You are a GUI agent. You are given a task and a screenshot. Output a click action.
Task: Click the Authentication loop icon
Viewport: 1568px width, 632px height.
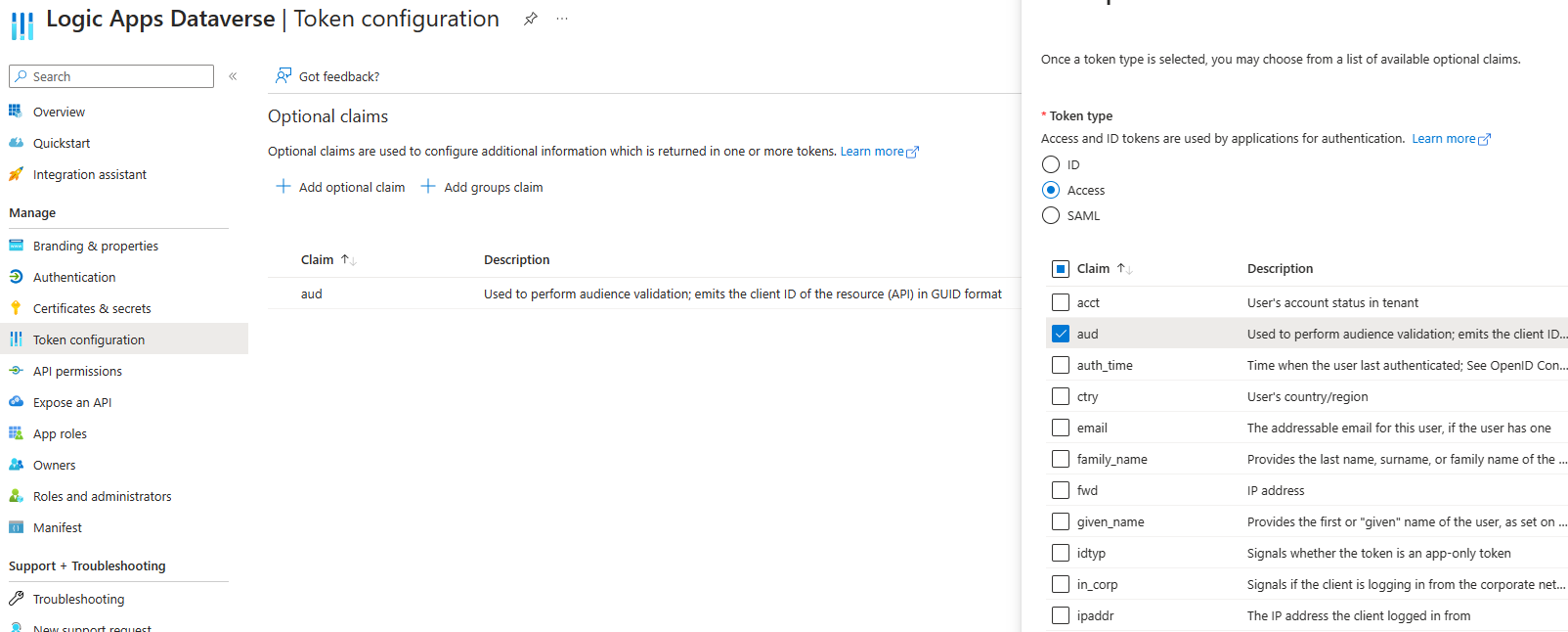[x=16, y=277]
